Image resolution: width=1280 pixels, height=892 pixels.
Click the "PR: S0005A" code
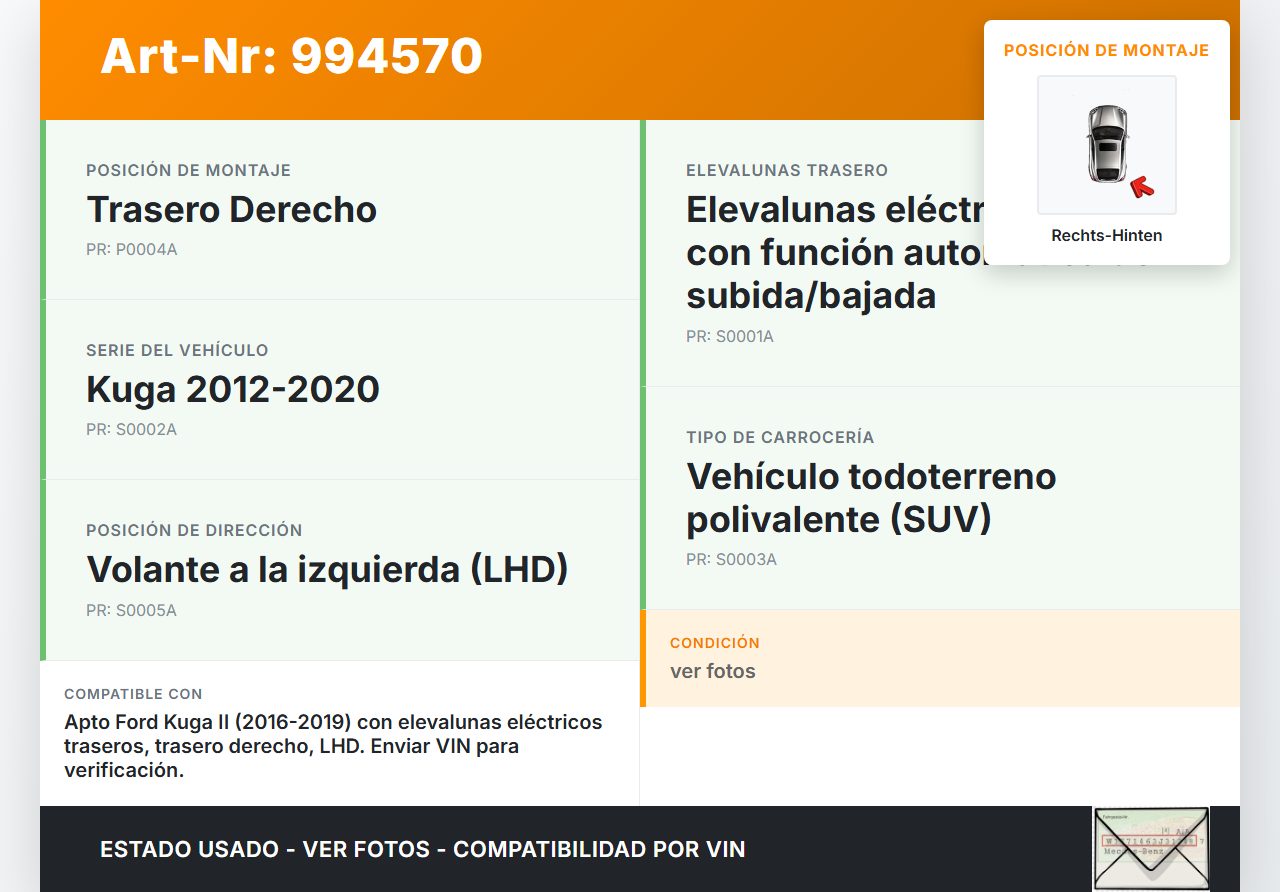[x=131, y=610]
